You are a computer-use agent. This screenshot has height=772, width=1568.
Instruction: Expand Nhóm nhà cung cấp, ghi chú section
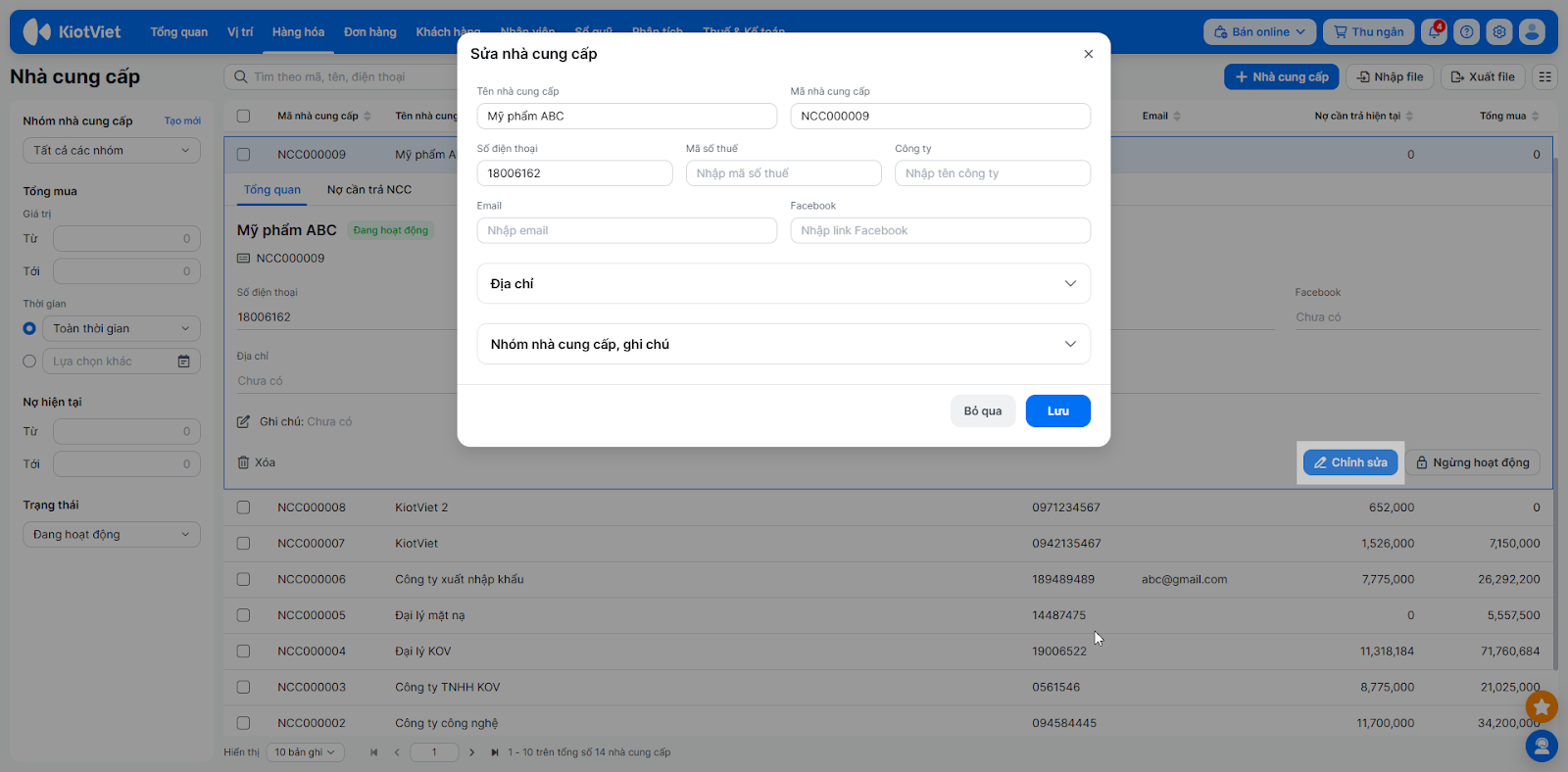point(784,344)
